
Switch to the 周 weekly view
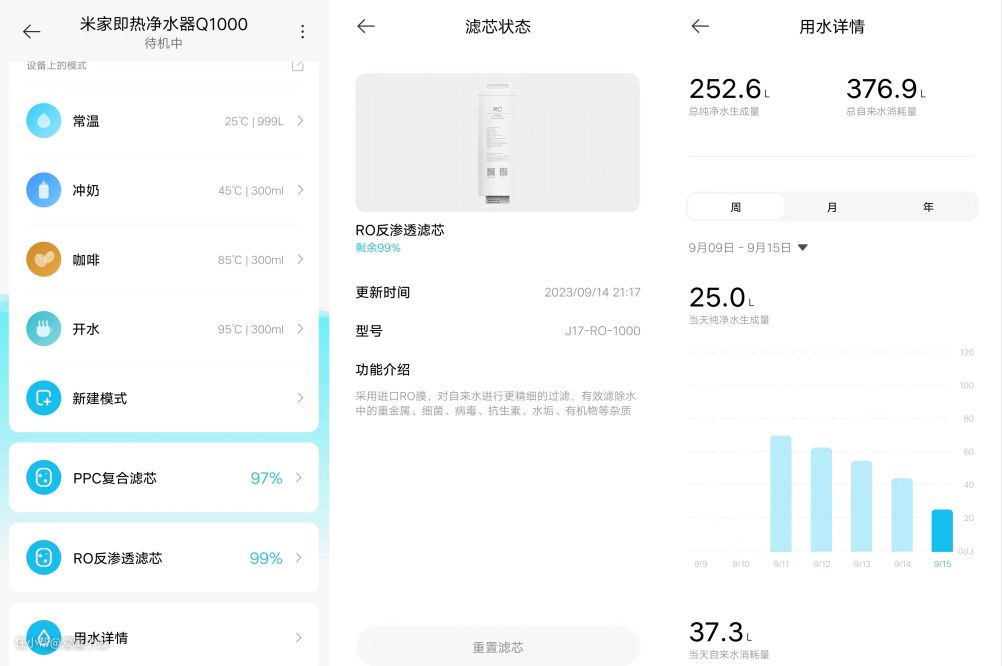click(x=736, y=207)
